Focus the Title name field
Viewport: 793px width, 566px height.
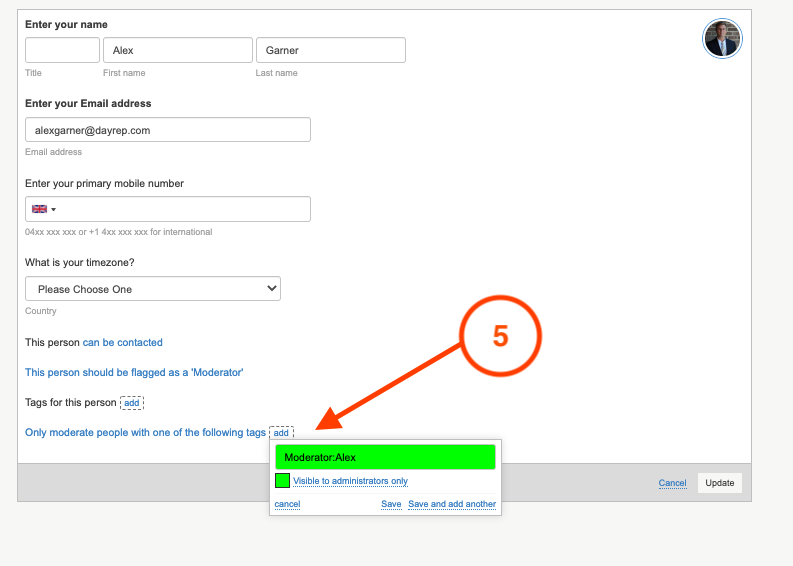tap(62, 50)
